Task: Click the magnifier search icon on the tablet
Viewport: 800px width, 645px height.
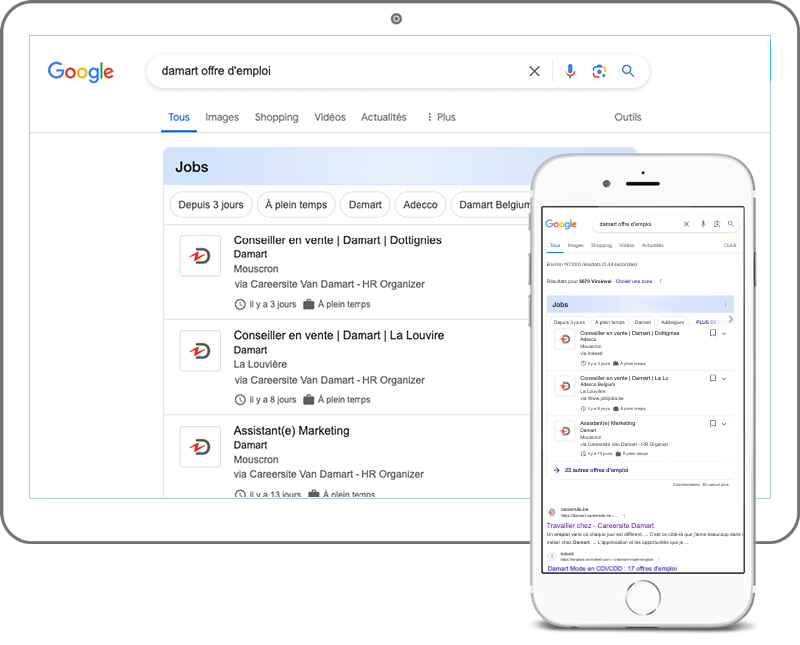Action: coord(628,71)
